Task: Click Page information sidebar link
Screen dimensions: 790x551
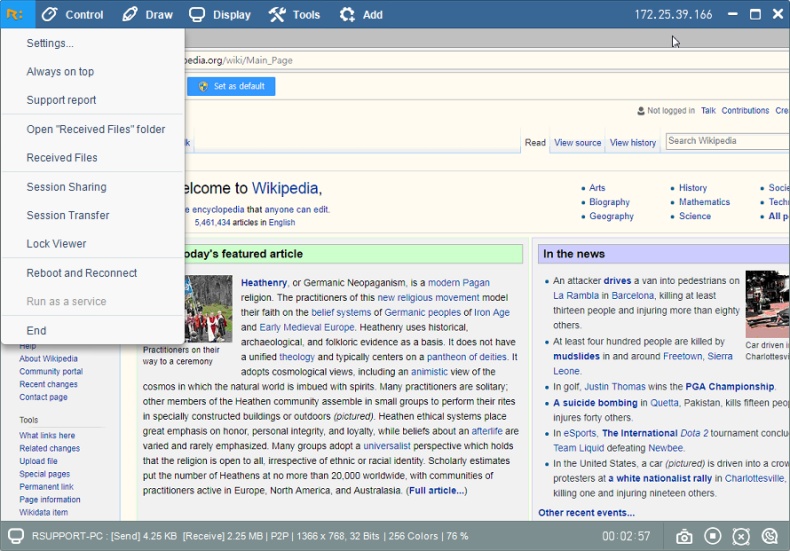Action: [x=50, y=500]
